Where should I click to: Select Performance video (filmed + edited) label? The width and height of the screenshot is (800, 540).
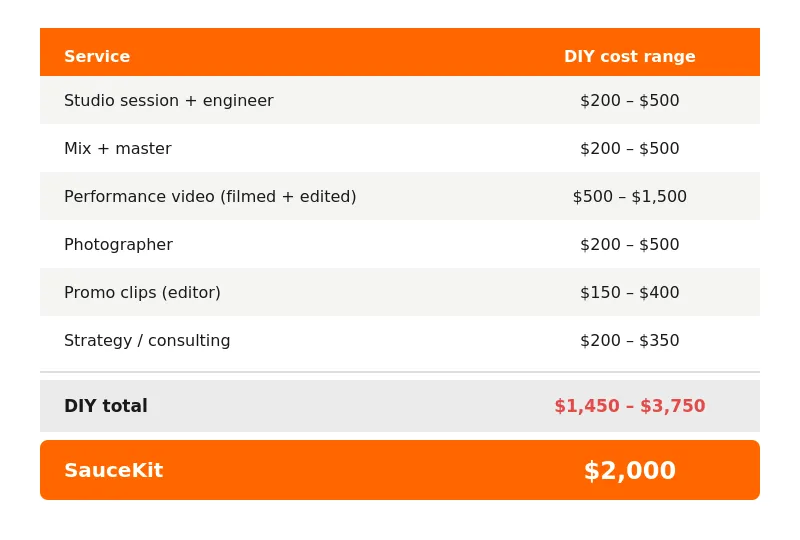coord(210,197)
